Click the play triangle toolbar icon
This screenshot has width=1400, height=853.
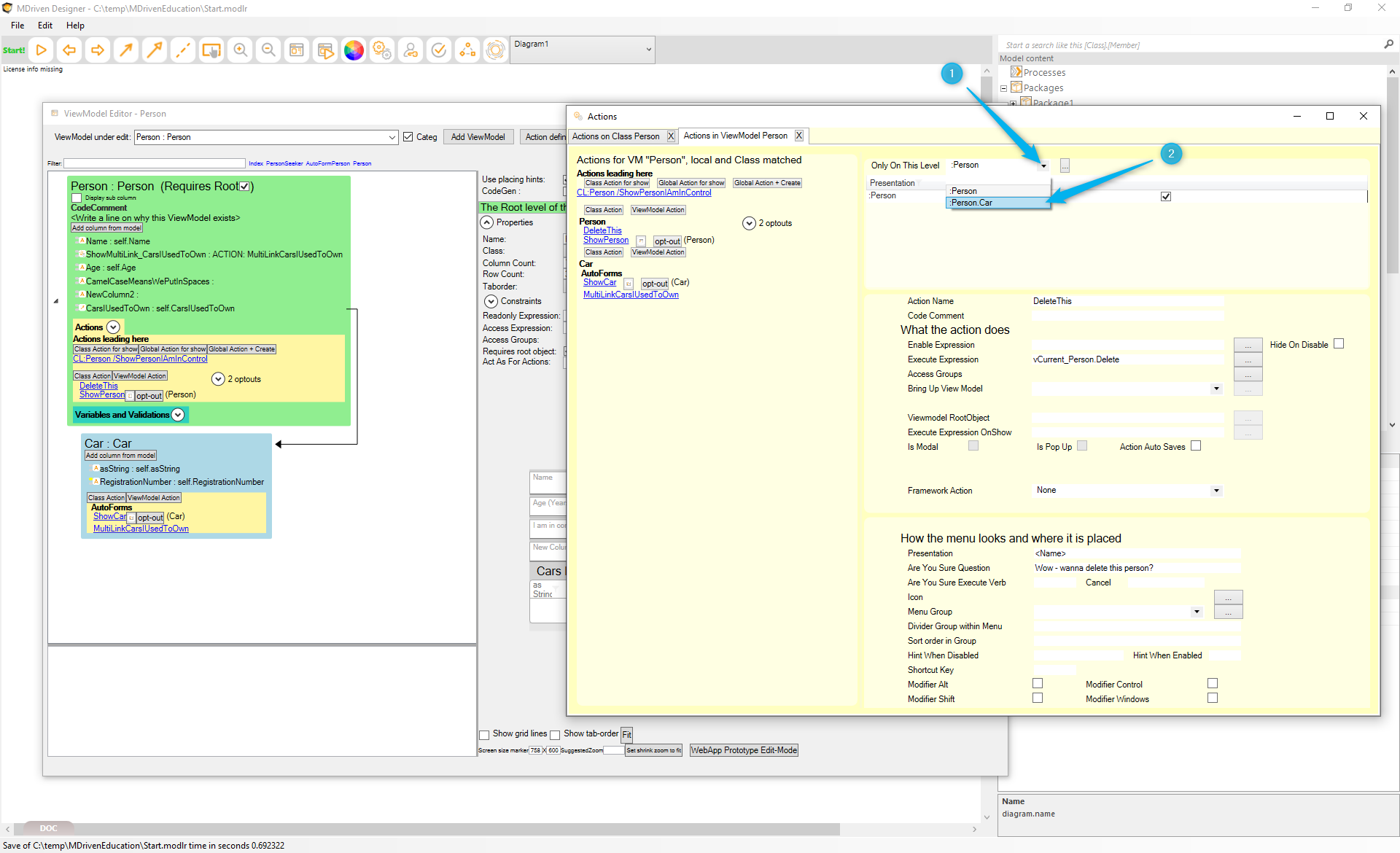click(42, 50)
